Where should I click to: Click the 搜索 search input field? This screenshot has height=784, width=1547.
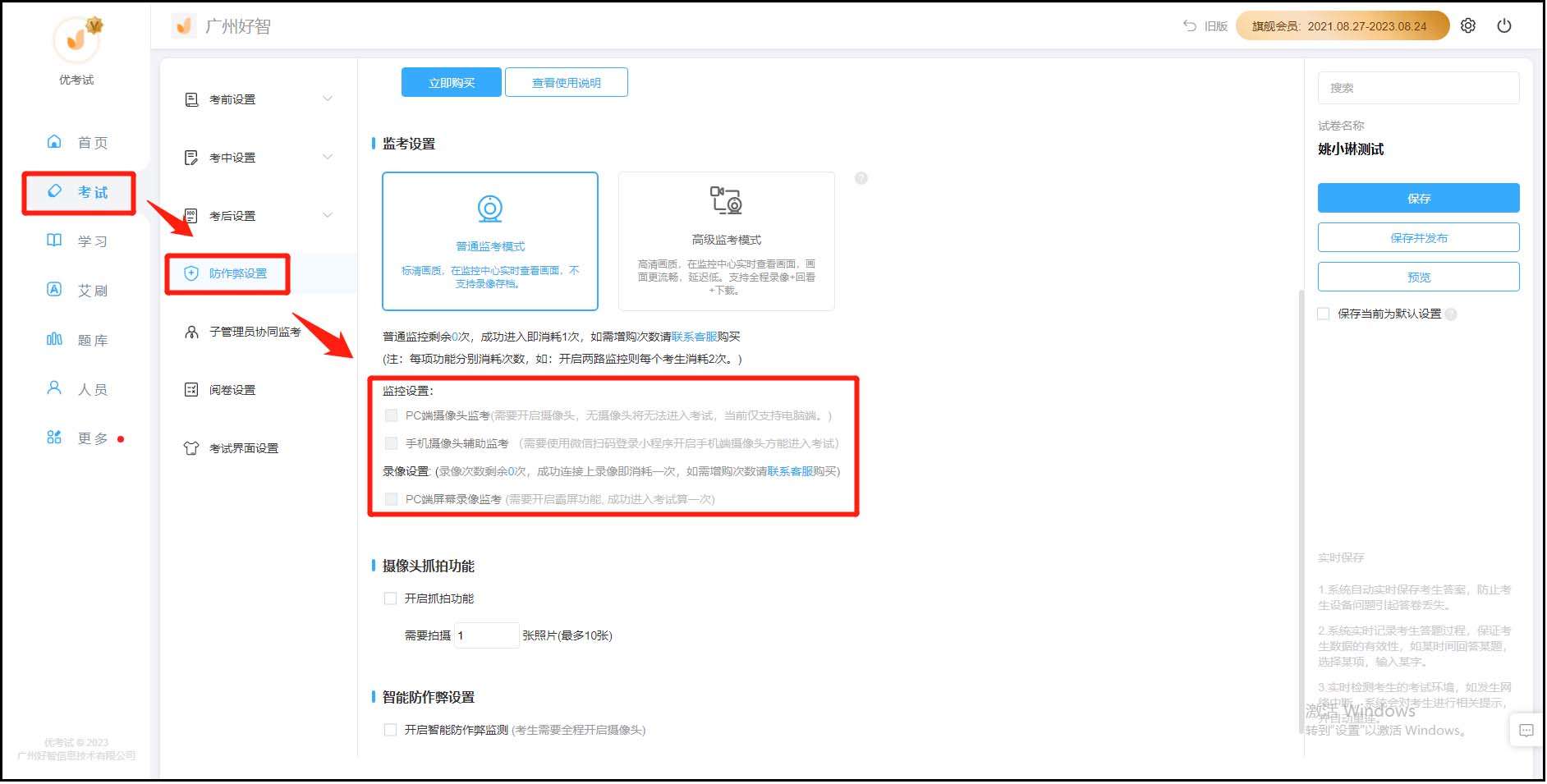pyautogui.click(x=1418, y=87)
